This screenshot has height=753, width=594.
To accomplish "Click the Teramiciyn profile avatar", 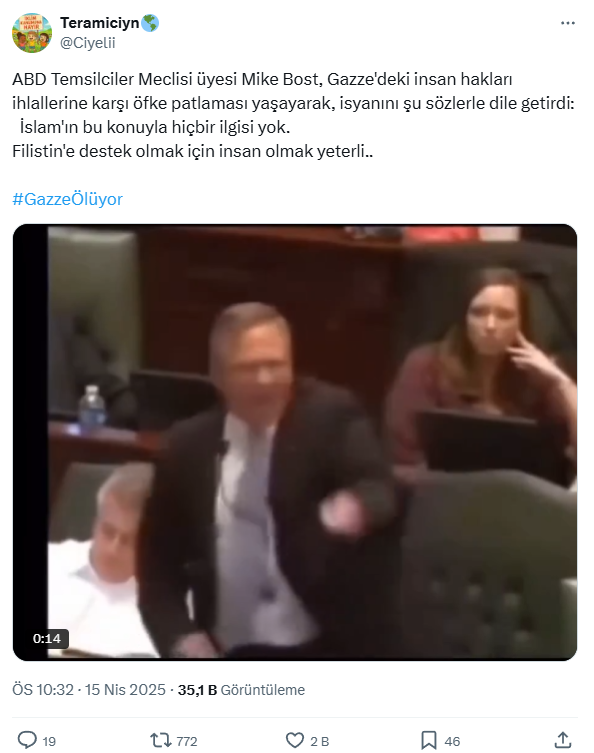I will tap(32, 33).
